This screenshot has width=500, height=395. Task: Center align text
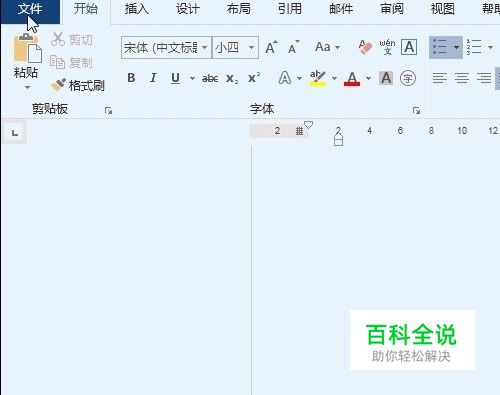pos(462,78)
